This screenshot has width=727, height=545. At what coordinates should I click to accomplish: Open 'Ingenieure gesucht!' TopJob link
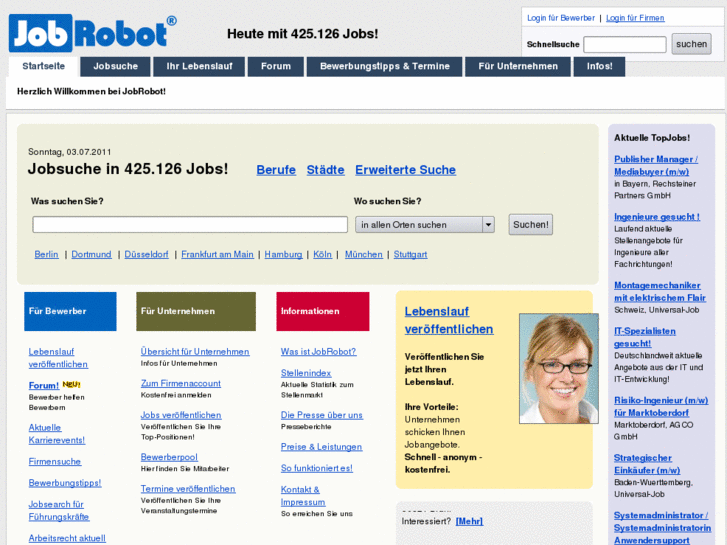click(657, 217)
